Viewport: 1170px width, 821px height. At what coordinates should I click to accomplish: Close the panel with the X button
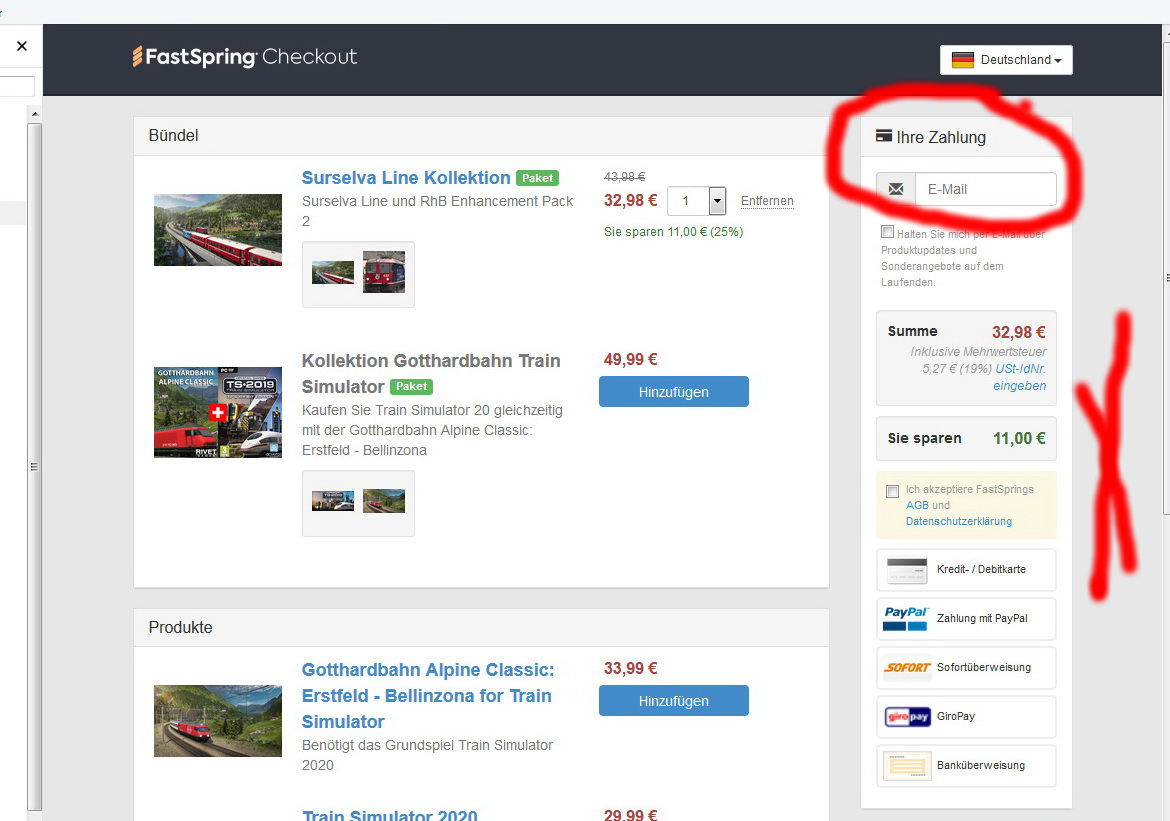tap(22, 46)
